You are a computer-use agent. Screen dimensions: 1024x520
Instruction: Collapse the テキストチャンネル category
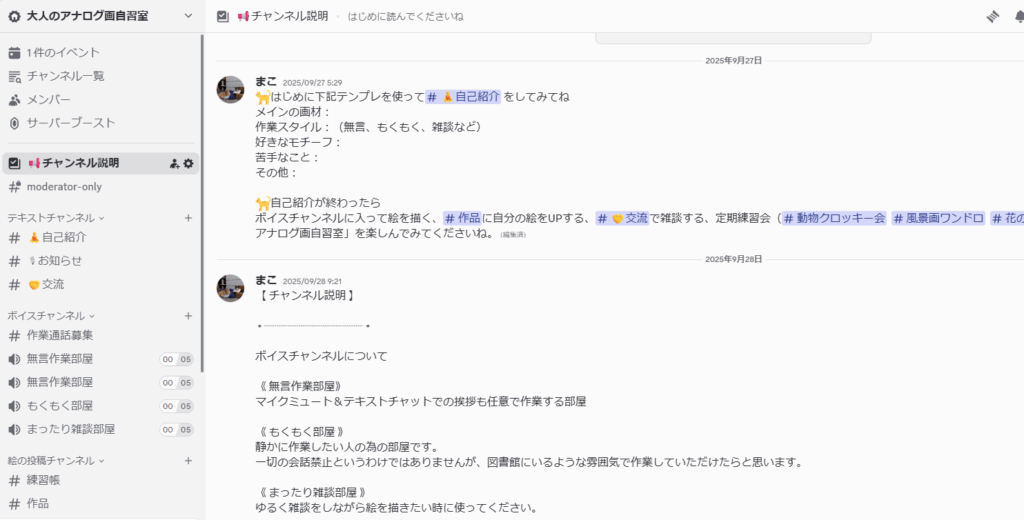55,217
